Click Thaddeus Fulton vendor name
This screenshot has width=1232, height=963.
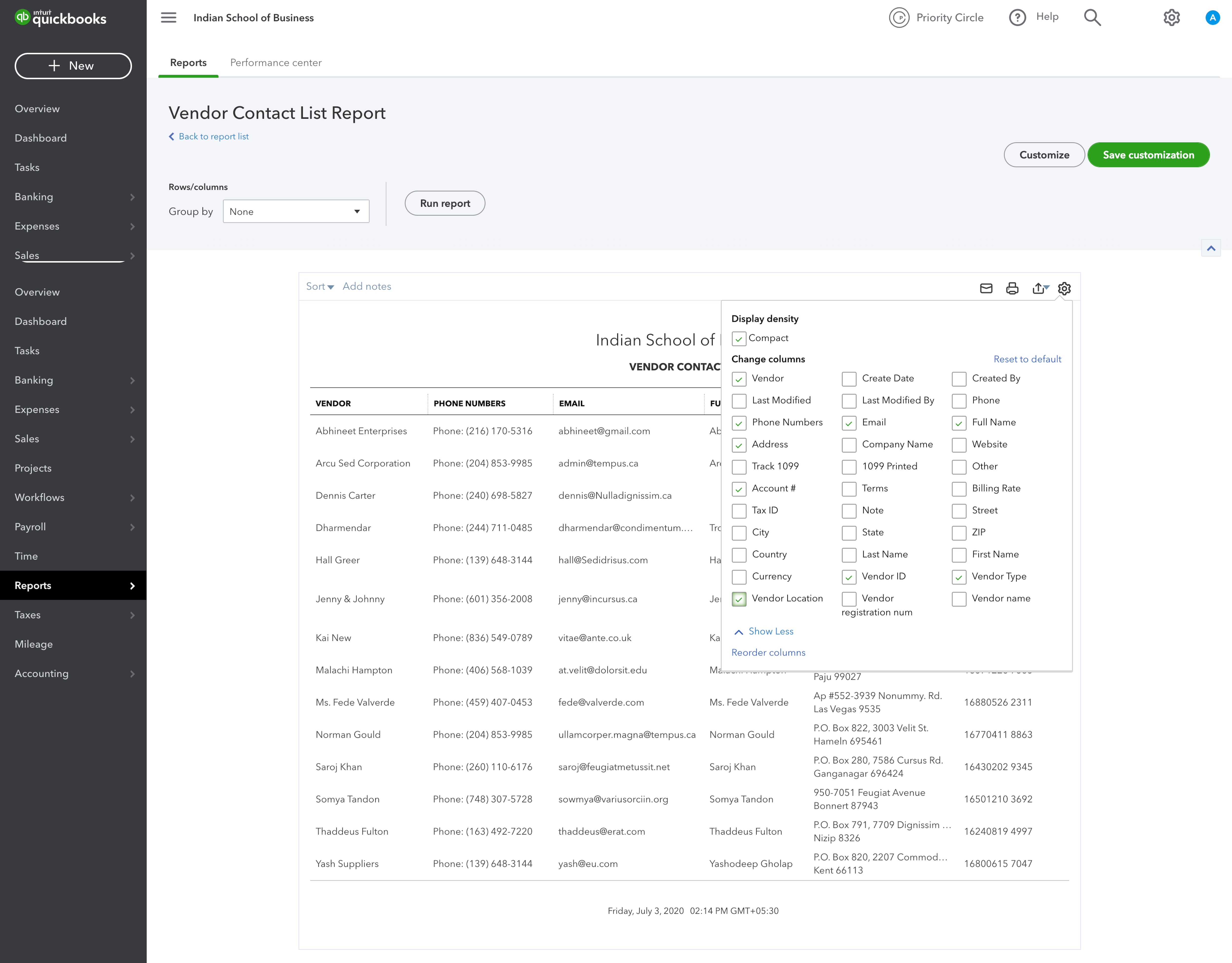pos(352,832)
